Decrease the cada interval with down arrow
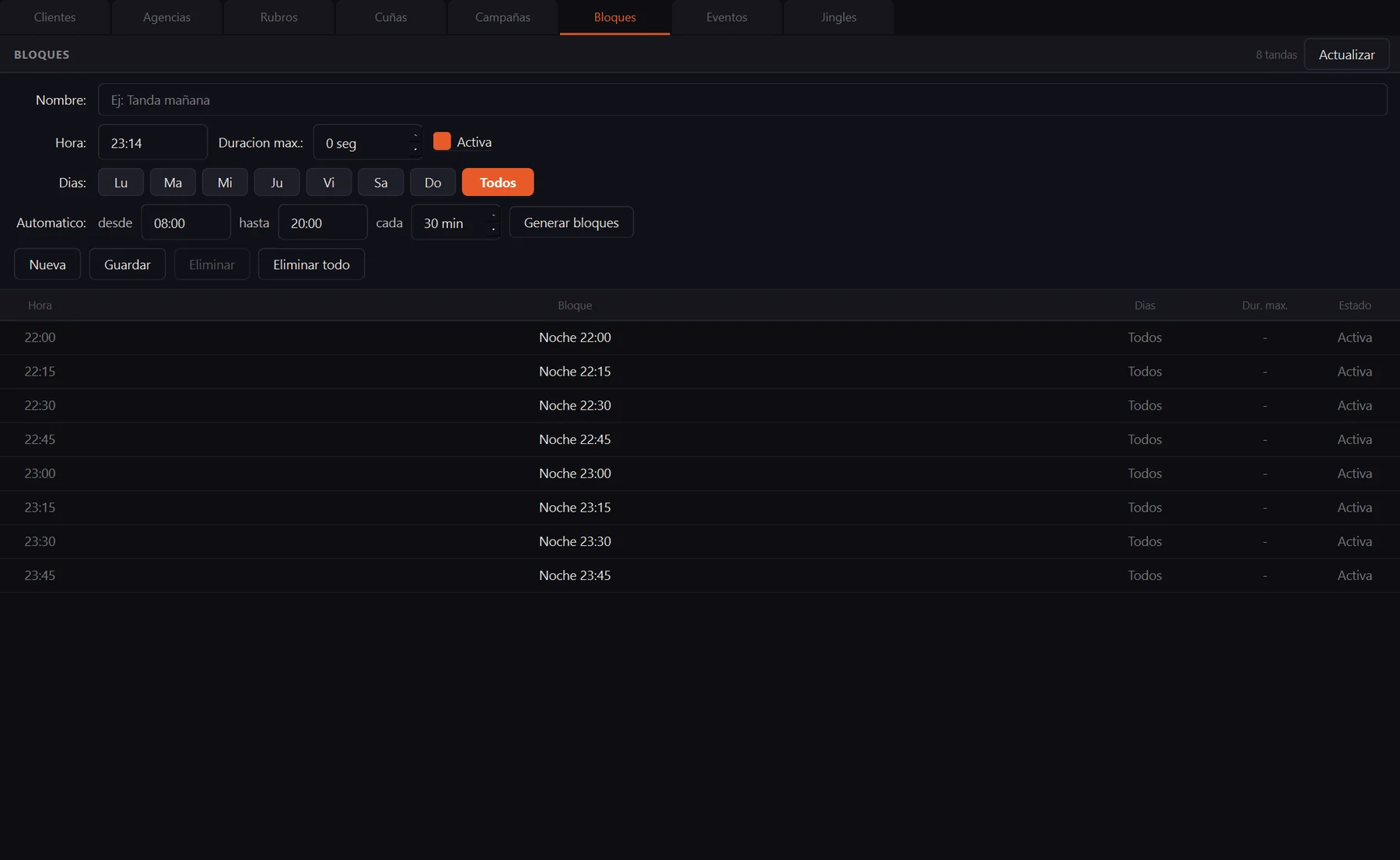 tap(493, 229)
